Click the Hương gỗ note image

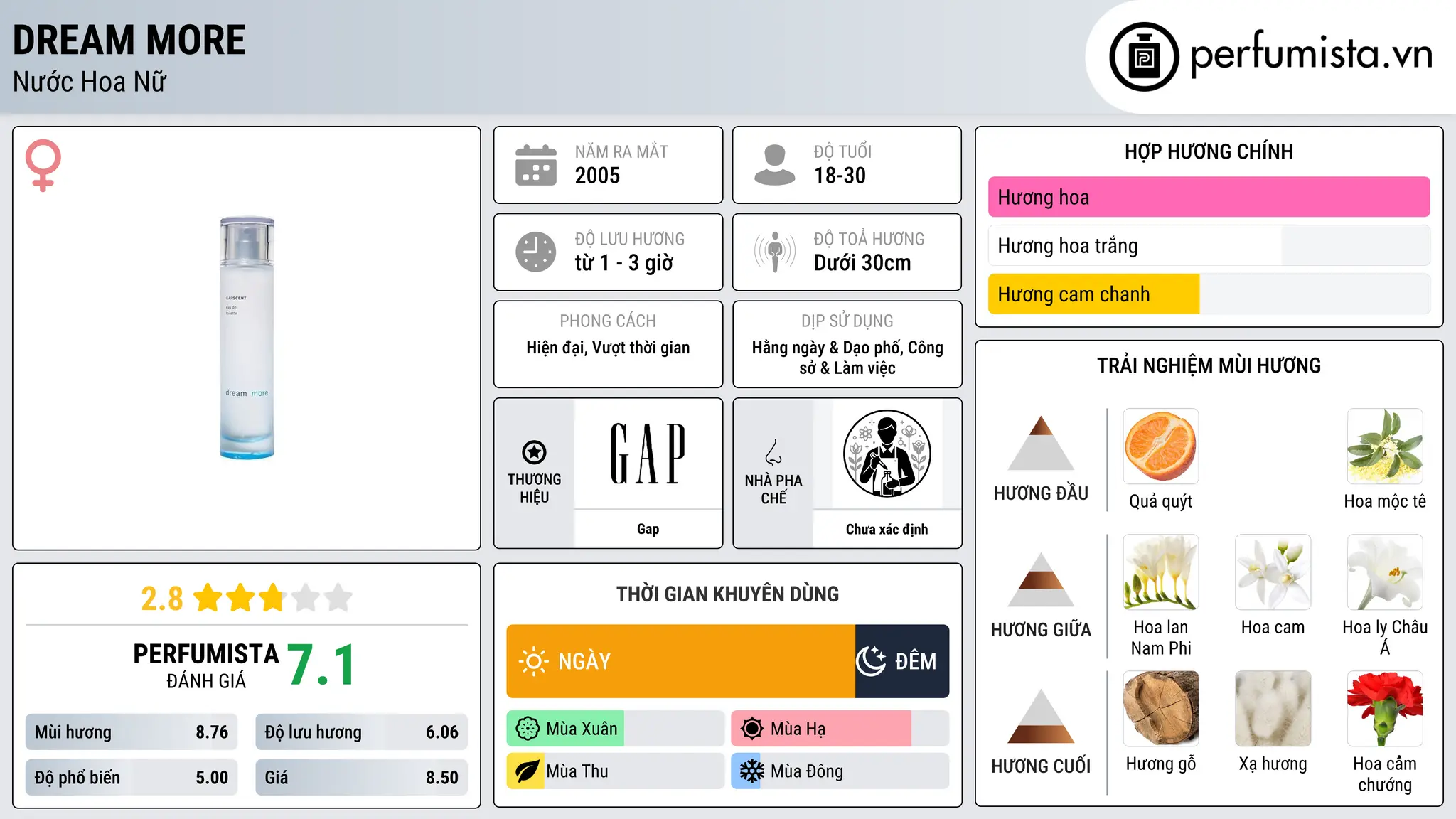(1161, 709)
